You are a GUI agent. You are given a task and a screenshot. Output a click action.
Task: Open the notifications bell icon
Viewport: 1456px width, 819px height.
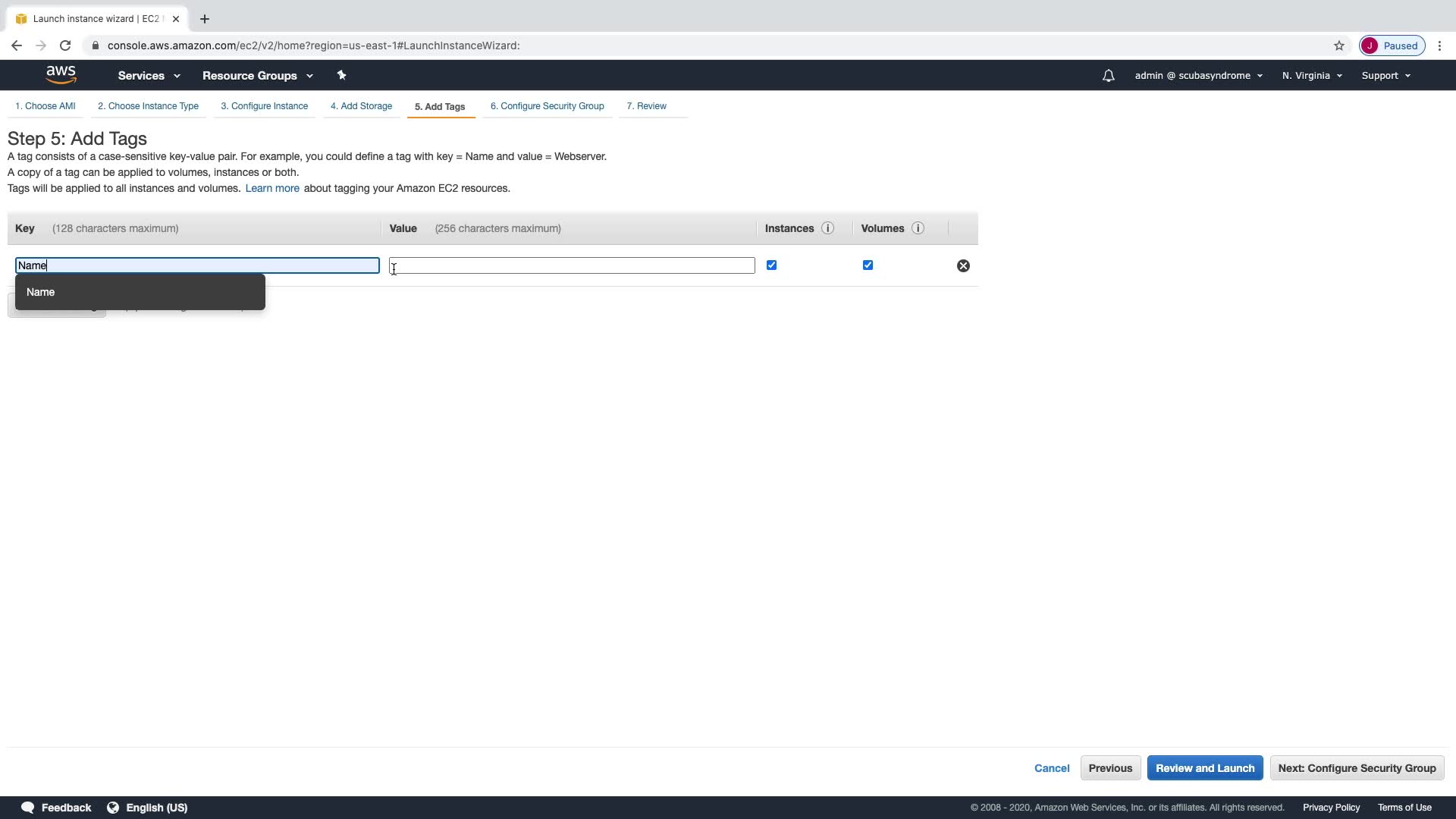pos(1108,76)
